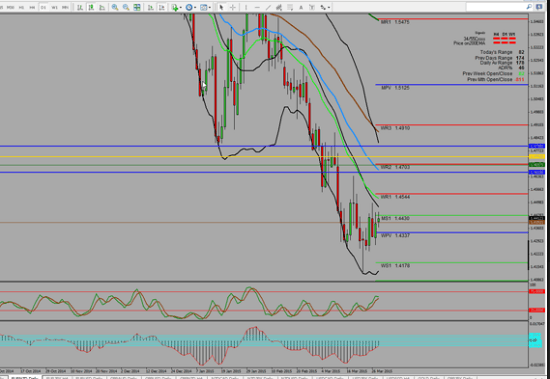This screenshot has height=379, width=550.
Task: Pick the vertical line drawing tool
Action: (x=246, y=7)
